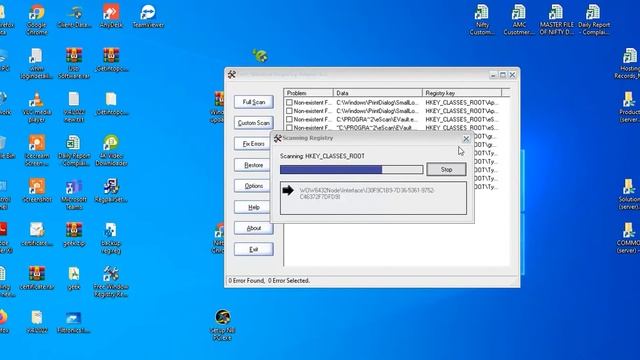Click the black arrow in scan dialog
The image size is (640, 360).
click(x=288, y=190)
